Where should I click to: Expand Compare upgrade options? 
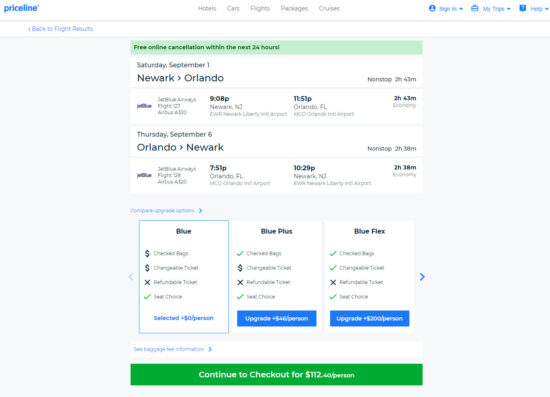coord(166,211)
